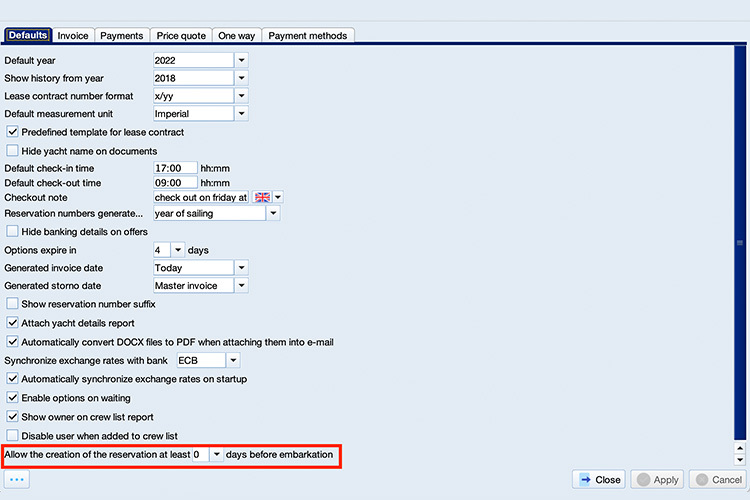Viewport: 750px width, 500px height.
Task: Expand the ECB exchange rate bank dropdown
Action: tap(232, 360)
